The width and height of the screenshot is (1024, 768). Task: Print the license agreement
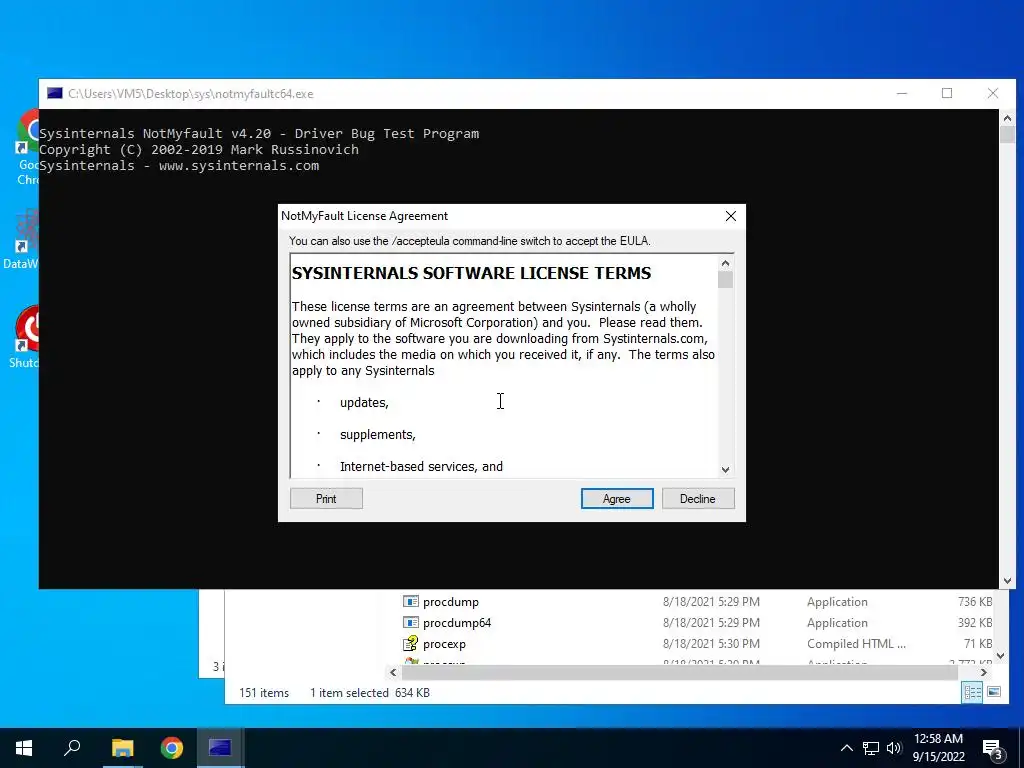[326, 498]
